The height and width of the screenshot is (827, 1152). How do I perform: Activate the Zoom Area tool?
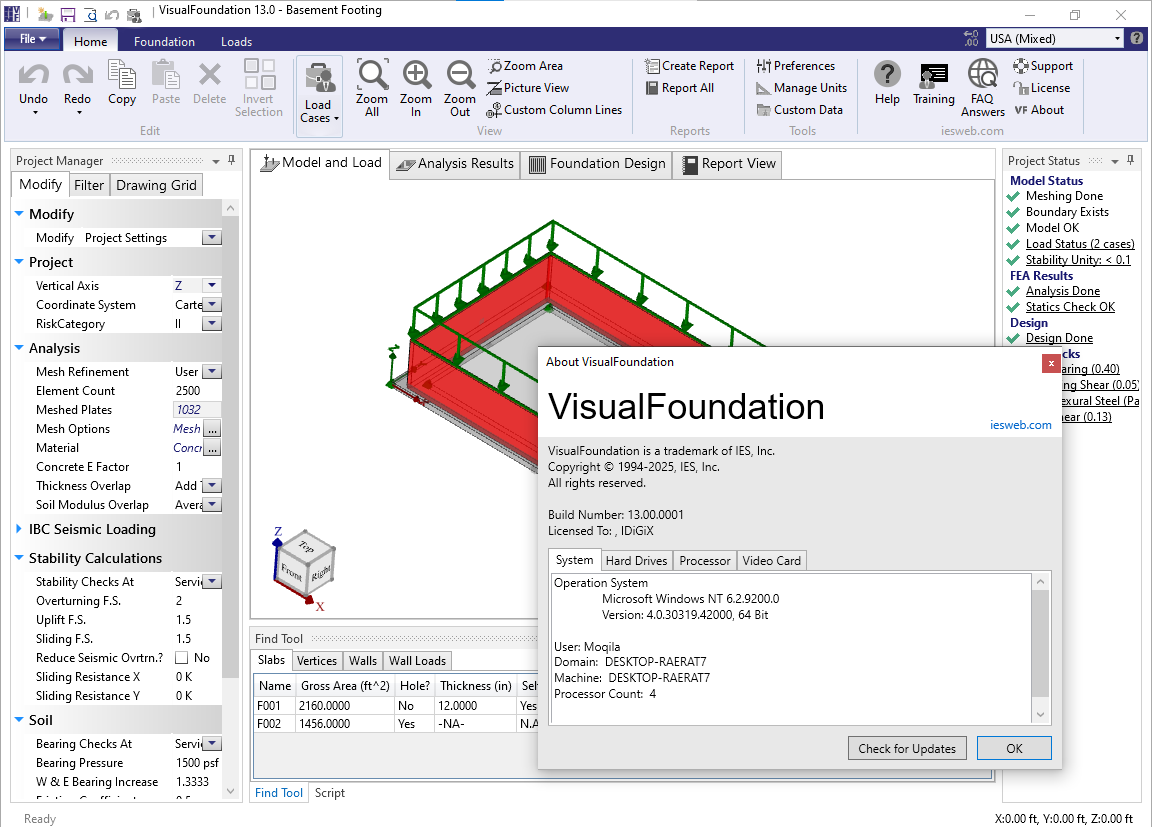coord(525,66)
